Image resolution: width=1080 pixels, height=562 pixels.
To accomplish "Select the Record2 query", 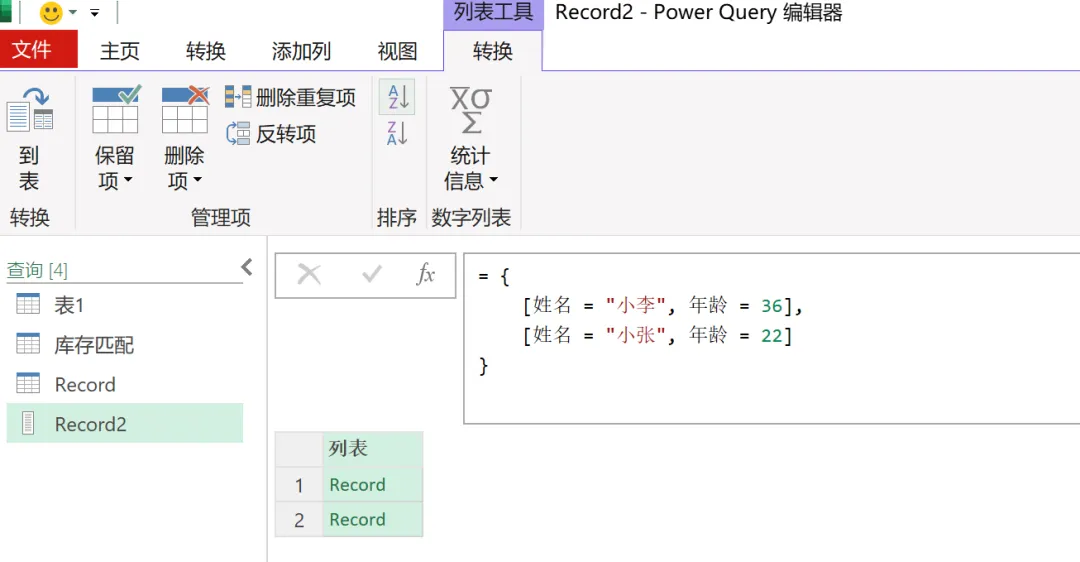I will click(125, 423).
